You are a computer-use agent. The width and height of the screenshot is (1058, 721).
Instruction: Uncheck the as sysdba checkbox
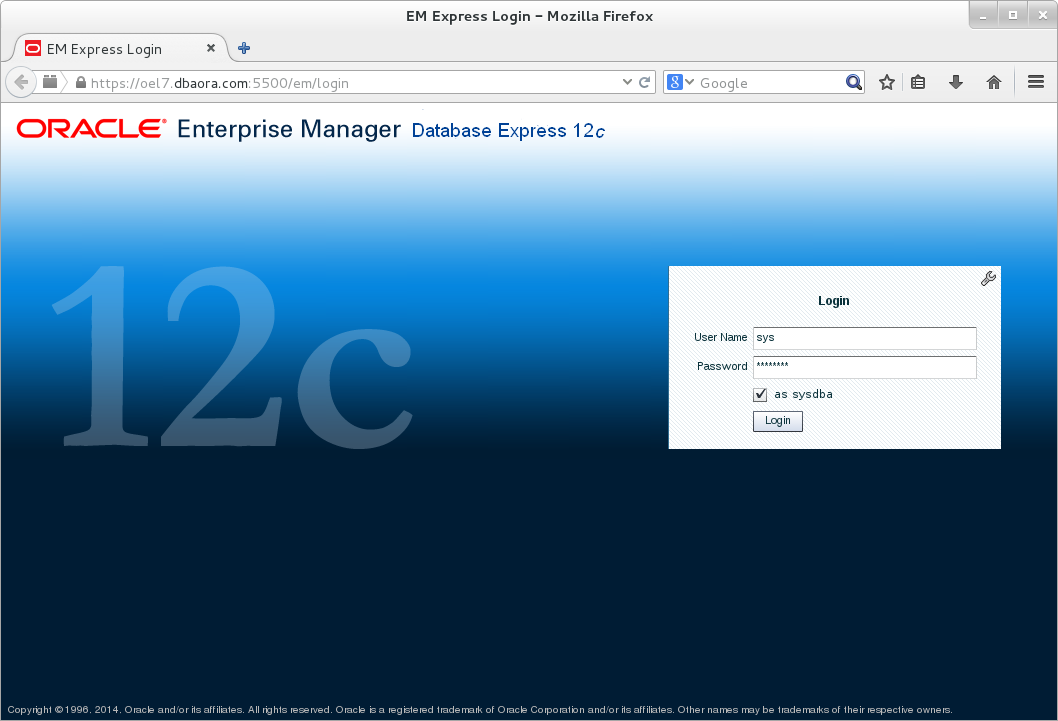[x=760, y=395]
